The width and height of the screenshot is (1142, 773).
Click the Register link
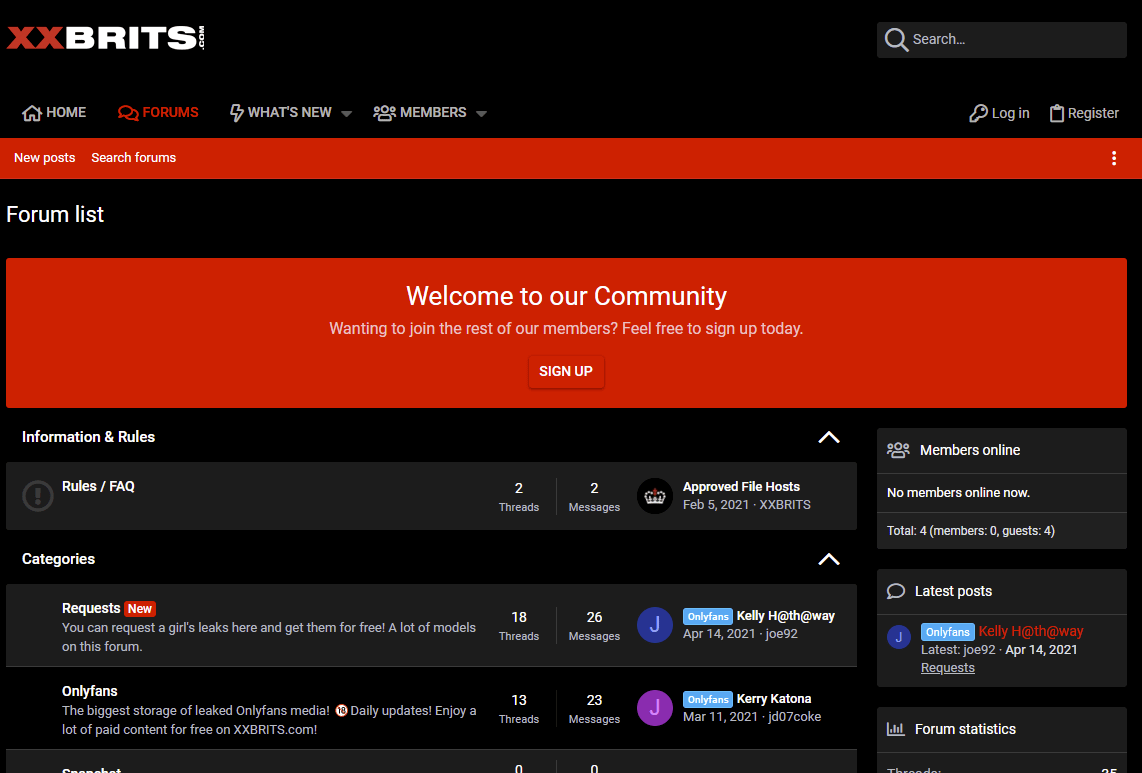[x=1084, y=113]
